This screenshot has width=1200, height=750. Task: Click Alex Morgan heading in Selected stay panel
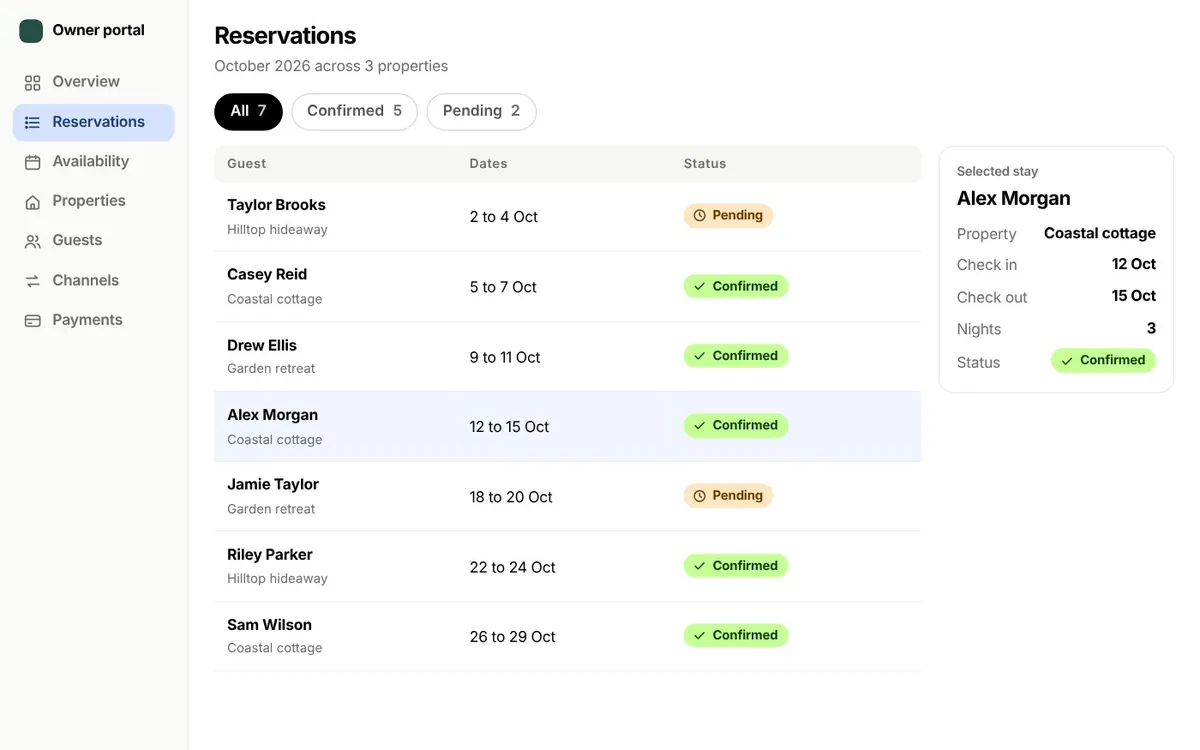pos(1013,198)
